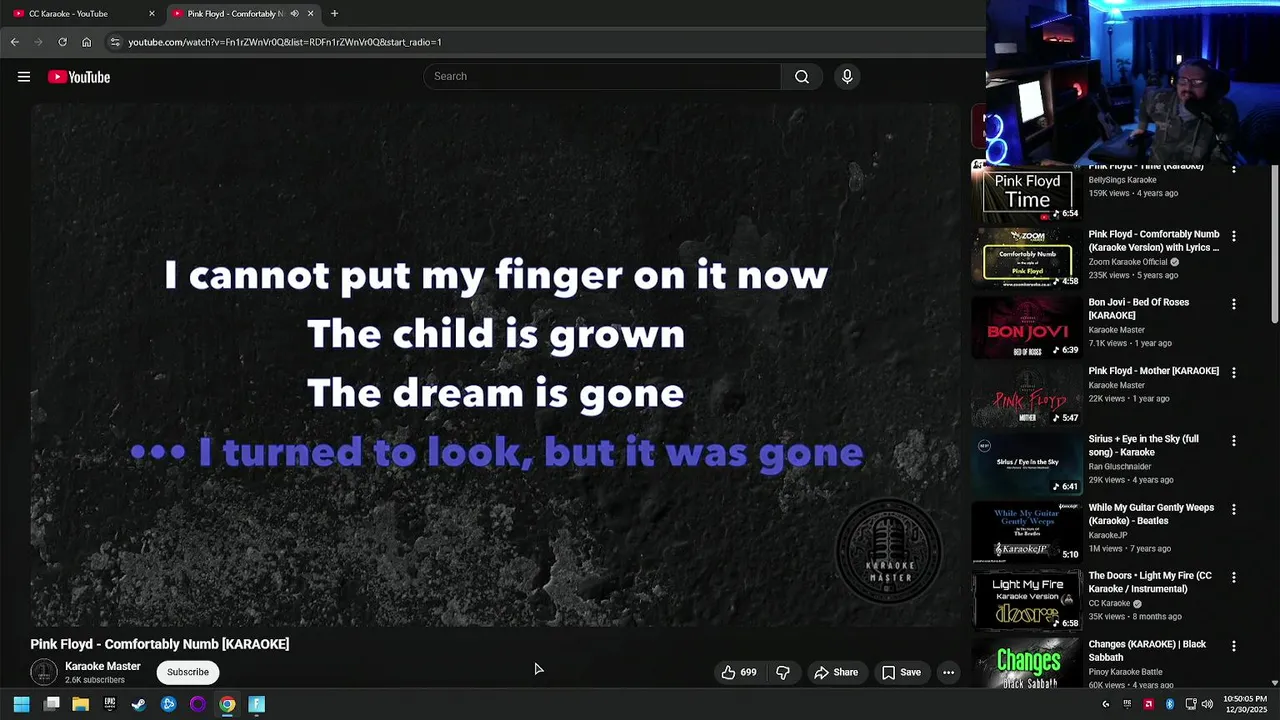Open 'The Doors - Light My Fire' title link
1280x720 pixels.
[x=1150, y=582]
